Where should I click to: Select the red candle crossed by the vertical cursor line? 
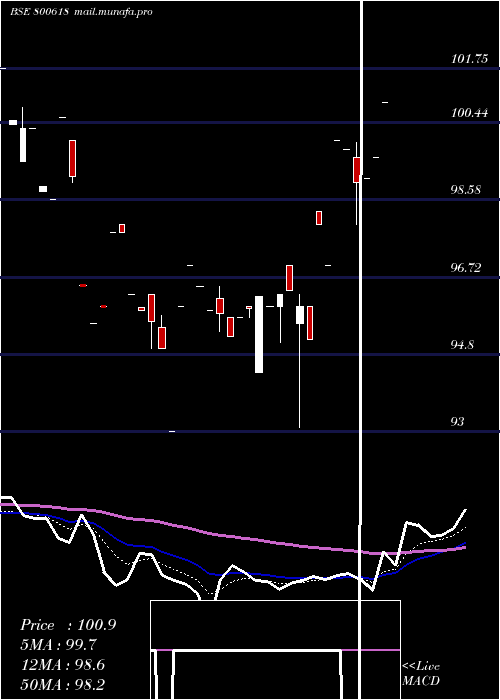[356, 170]
